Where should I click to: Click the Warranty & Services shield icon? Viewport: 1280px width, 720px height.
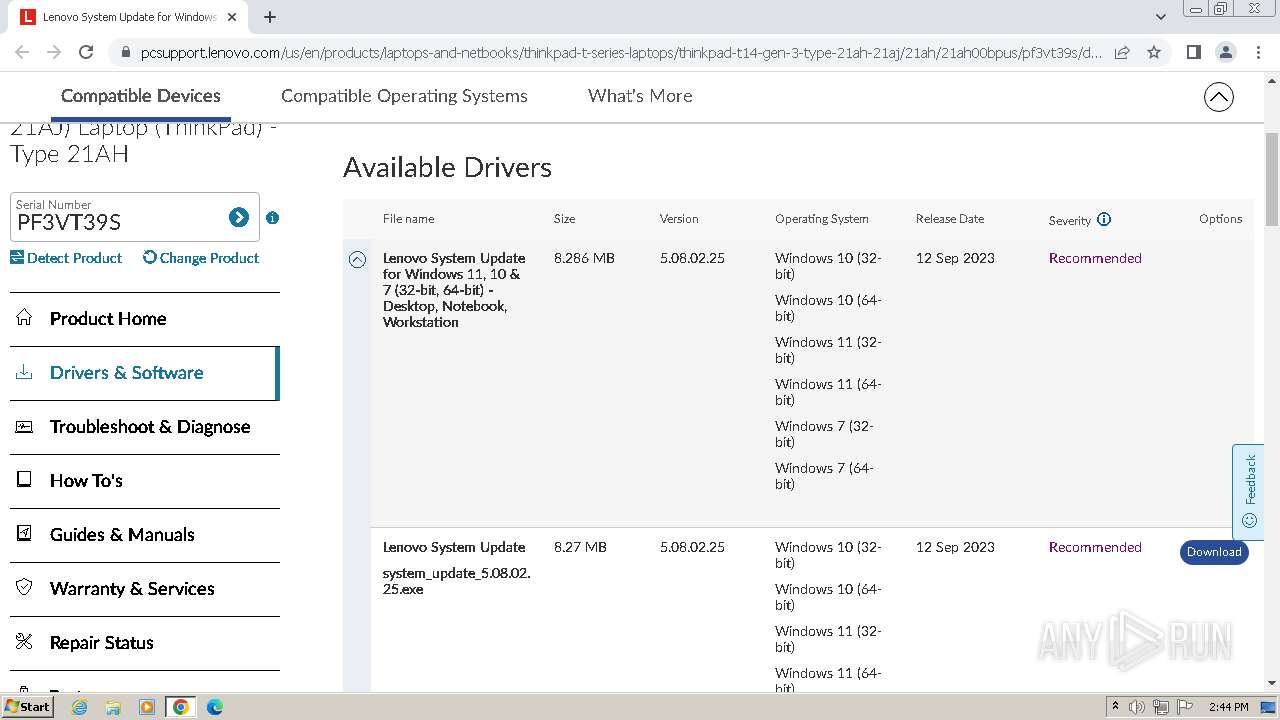[24, 588]
